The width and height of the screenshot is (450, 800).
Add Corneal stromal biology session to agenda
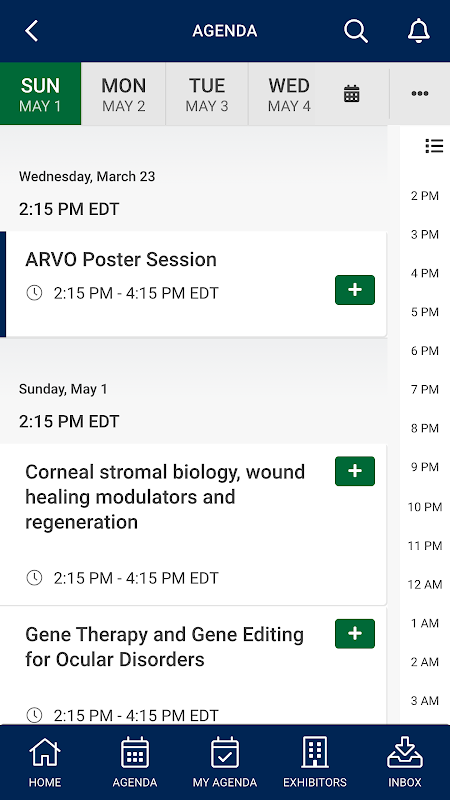pyautogui.click(x=355, y=471)
